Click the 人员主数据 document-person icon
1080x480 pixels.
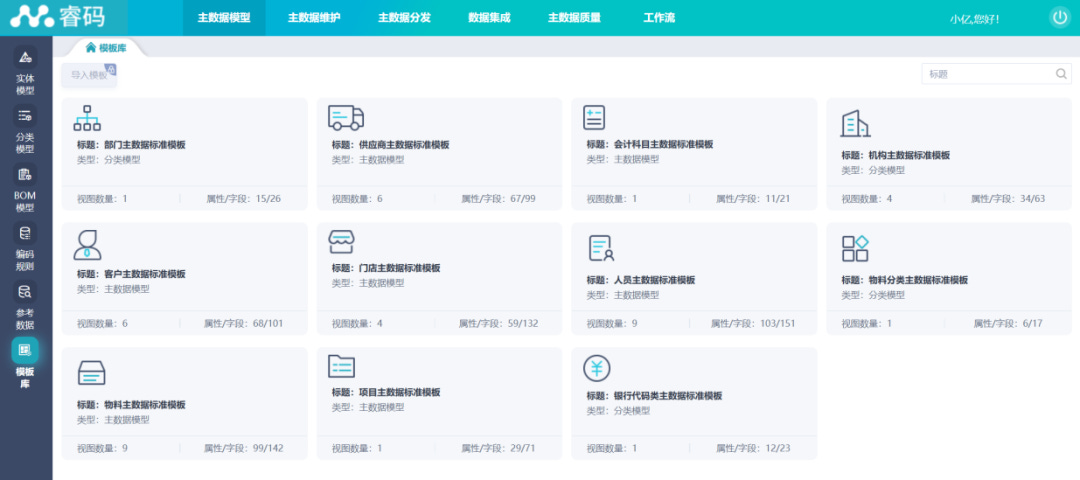(601, 248)
